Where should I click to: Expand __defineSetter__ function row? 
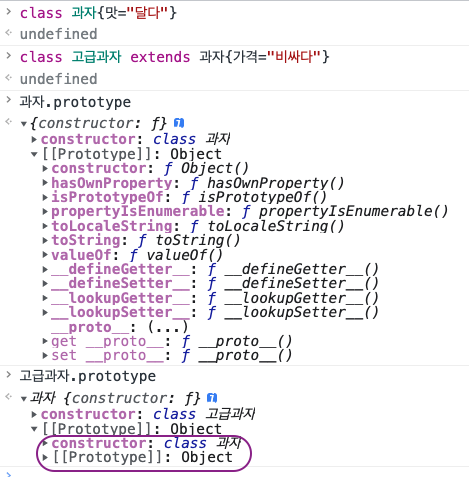pos(45,284)
